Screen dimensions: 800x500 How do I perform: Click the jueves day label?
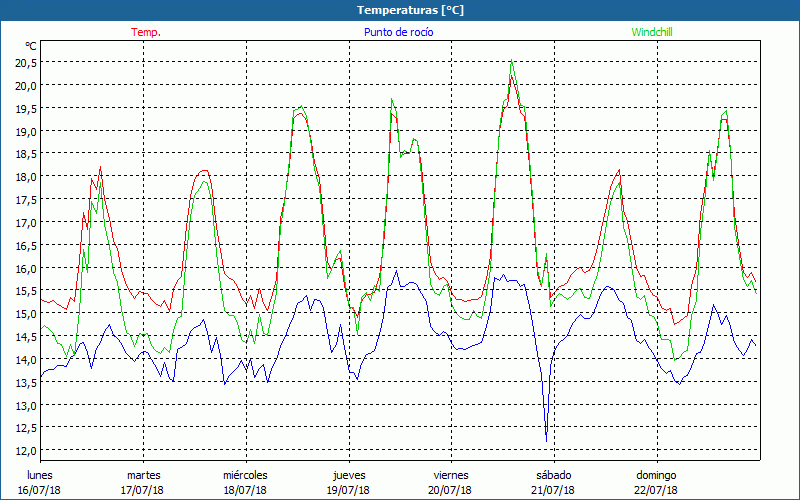349,475
